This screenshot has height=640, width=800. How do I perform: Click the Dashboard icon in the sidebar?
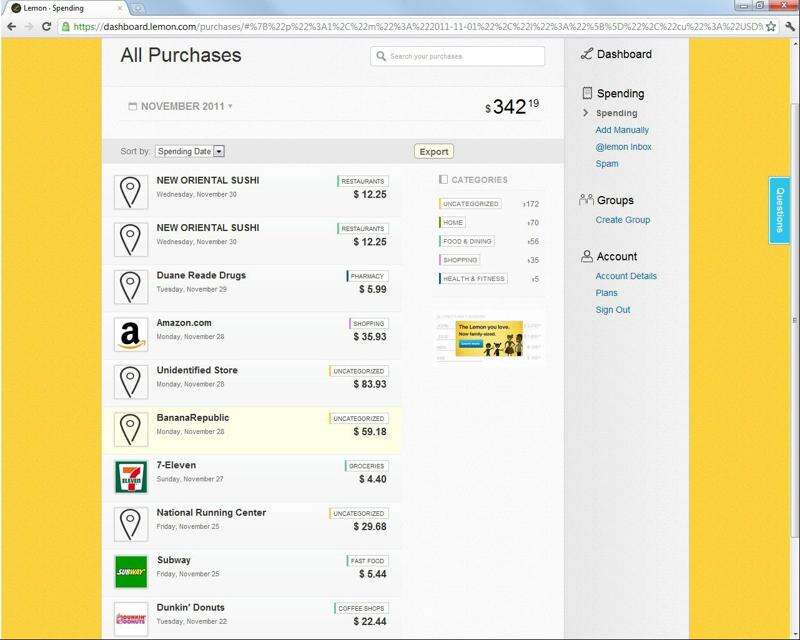[587, 54]
